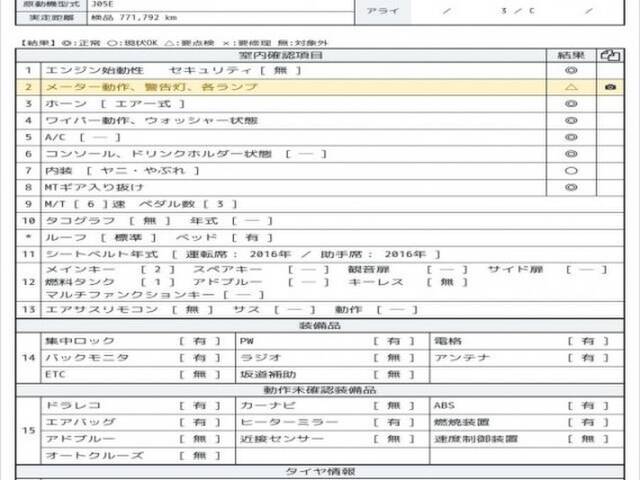The height and width of the screenshot is (480, 640).
Task: Click ワイパー動作、ウォッシャー状態 text
Action: [151, 120]
